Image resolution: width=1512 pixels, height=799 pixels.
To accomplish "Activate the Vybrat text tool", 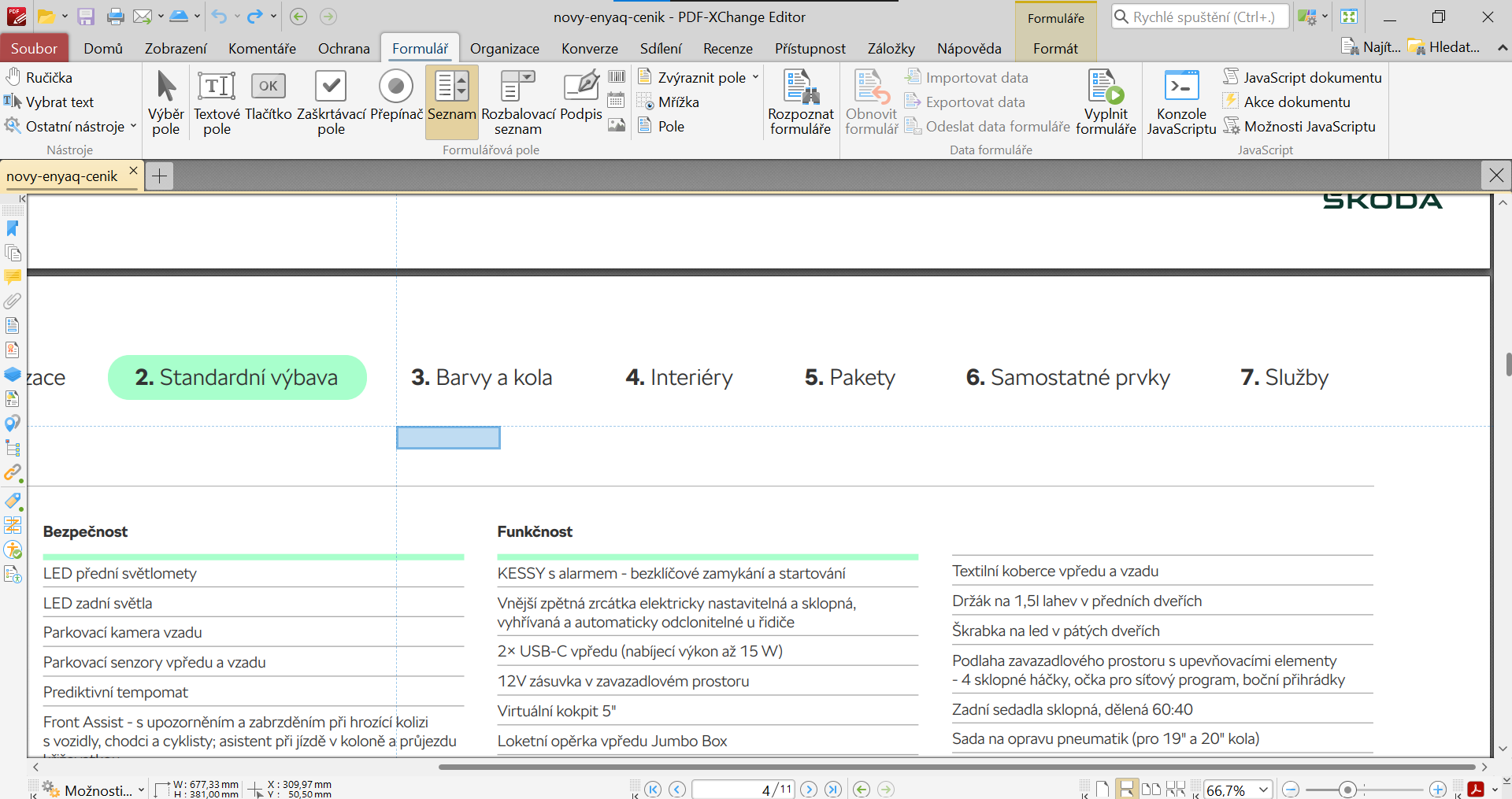I will (49, 102).
